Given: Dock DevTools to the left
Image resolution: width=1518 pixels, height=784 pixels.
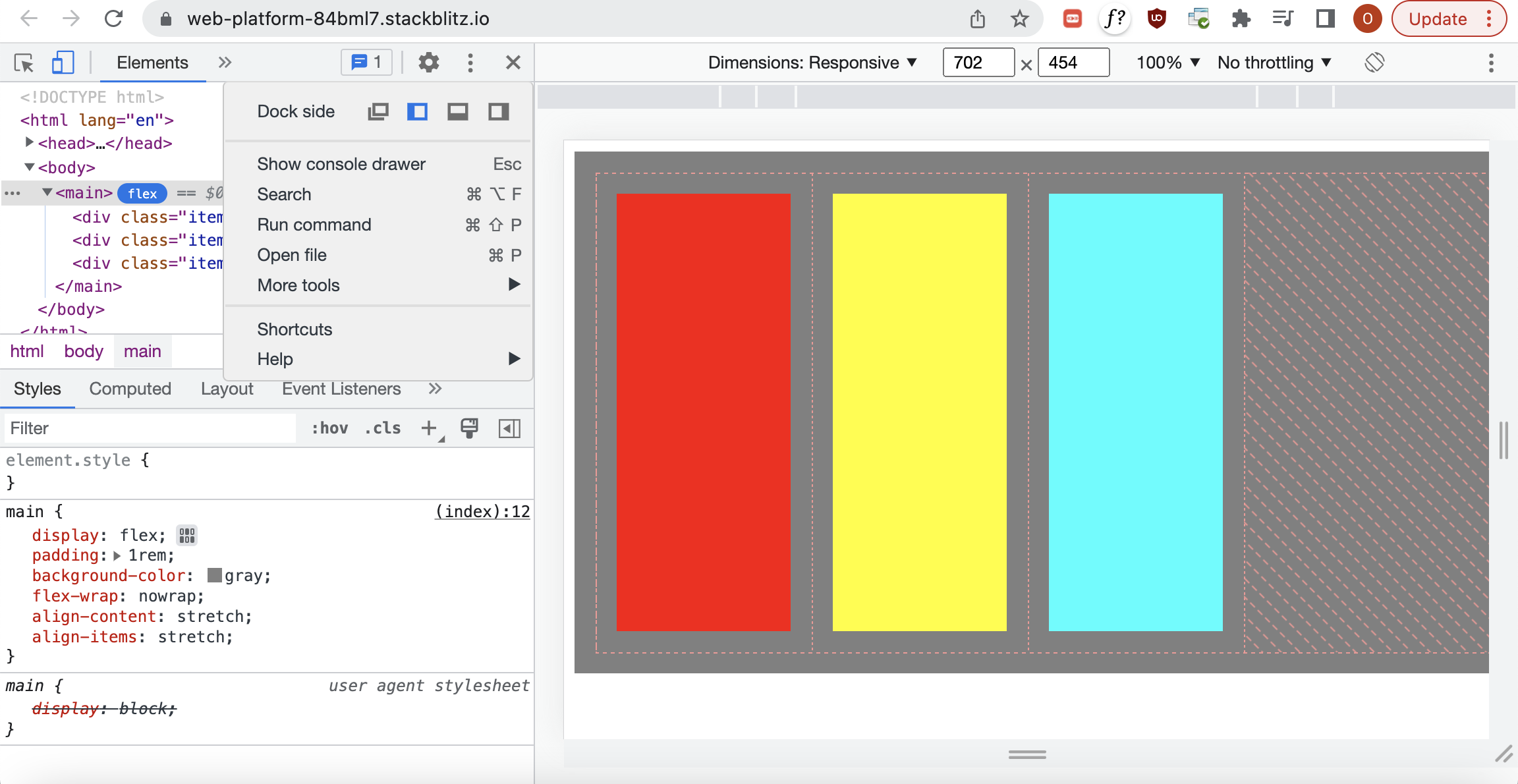Looking at the screenshot, I should pyautogui.click(x=418, y=112).
